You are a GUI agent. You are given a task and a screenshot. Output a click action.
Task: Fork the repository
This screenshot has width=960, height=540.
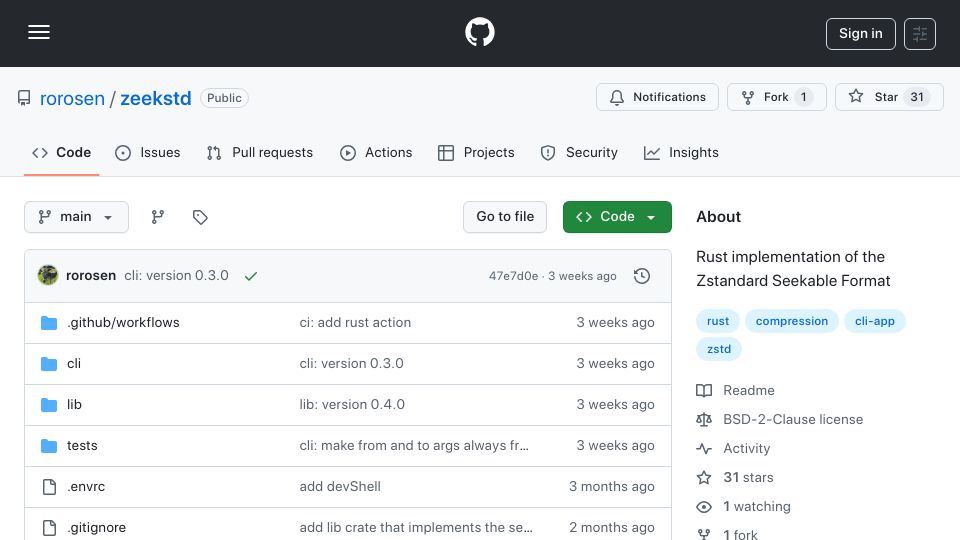[x=776, y=97]
